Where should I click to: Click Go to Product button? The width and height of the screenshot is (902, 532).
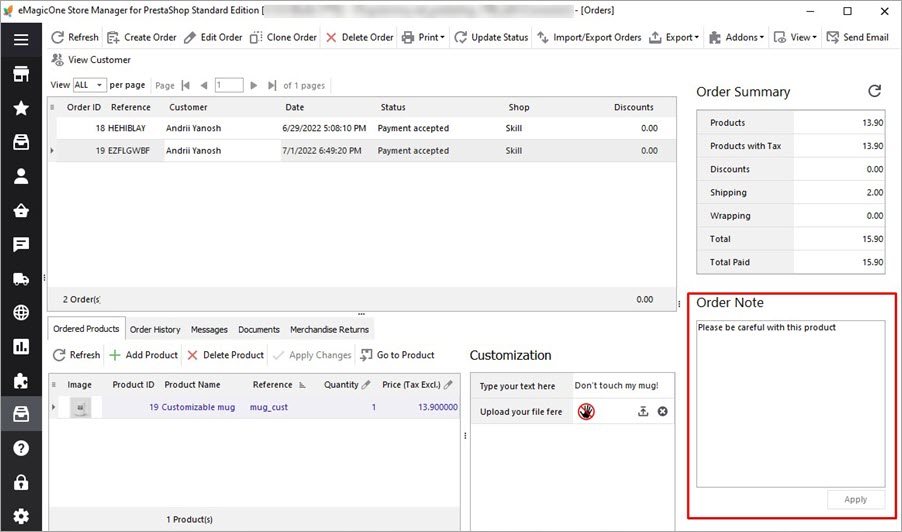[398, 355]
